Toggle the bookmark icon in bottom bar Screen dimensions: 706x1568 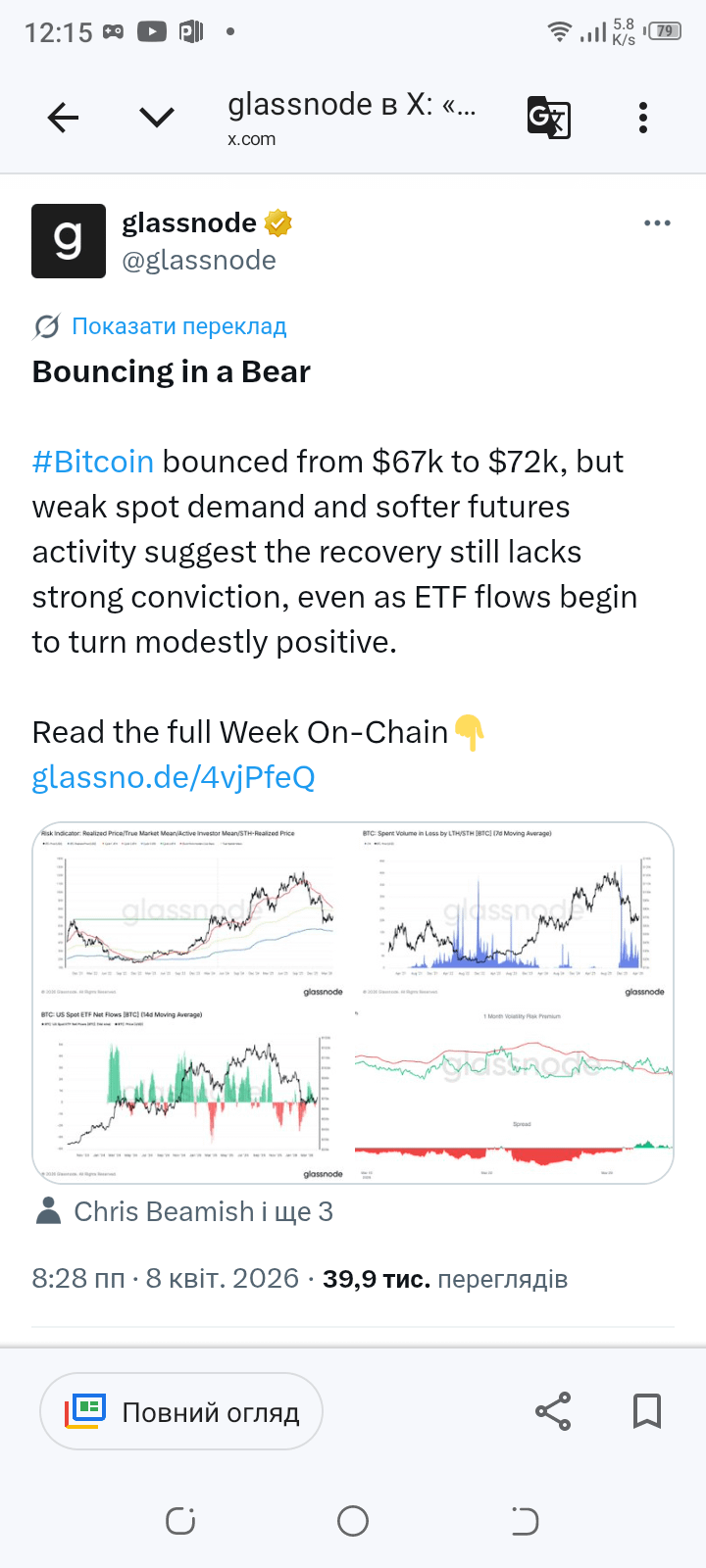[647, 1411]
